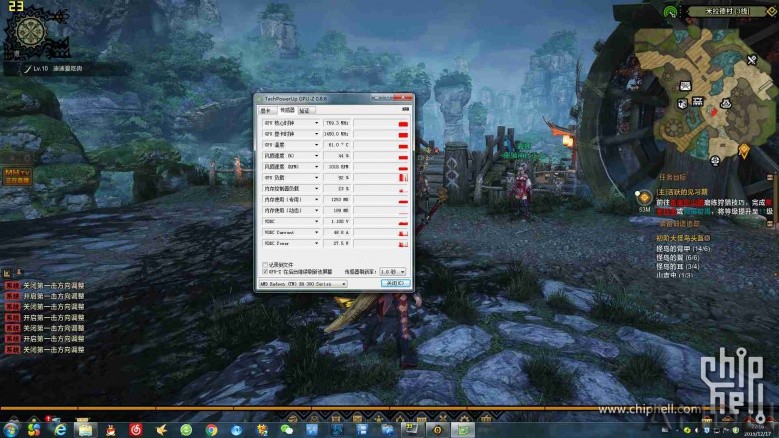
Task: Open the File Explorer taskbar icon
Action: coord(85,430)
